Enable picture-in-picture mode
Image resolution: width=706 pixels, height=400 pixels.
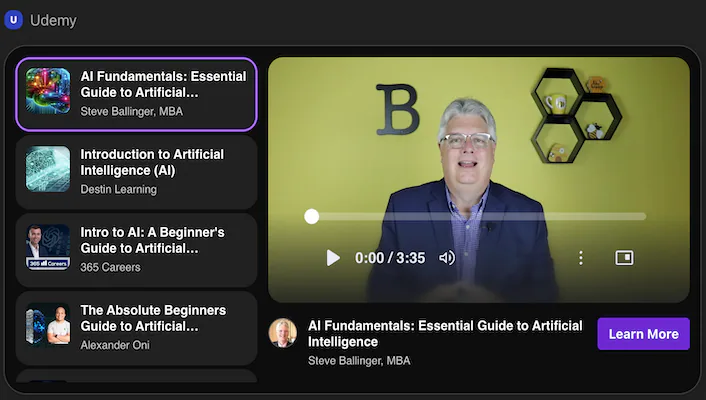click(624, 258)
